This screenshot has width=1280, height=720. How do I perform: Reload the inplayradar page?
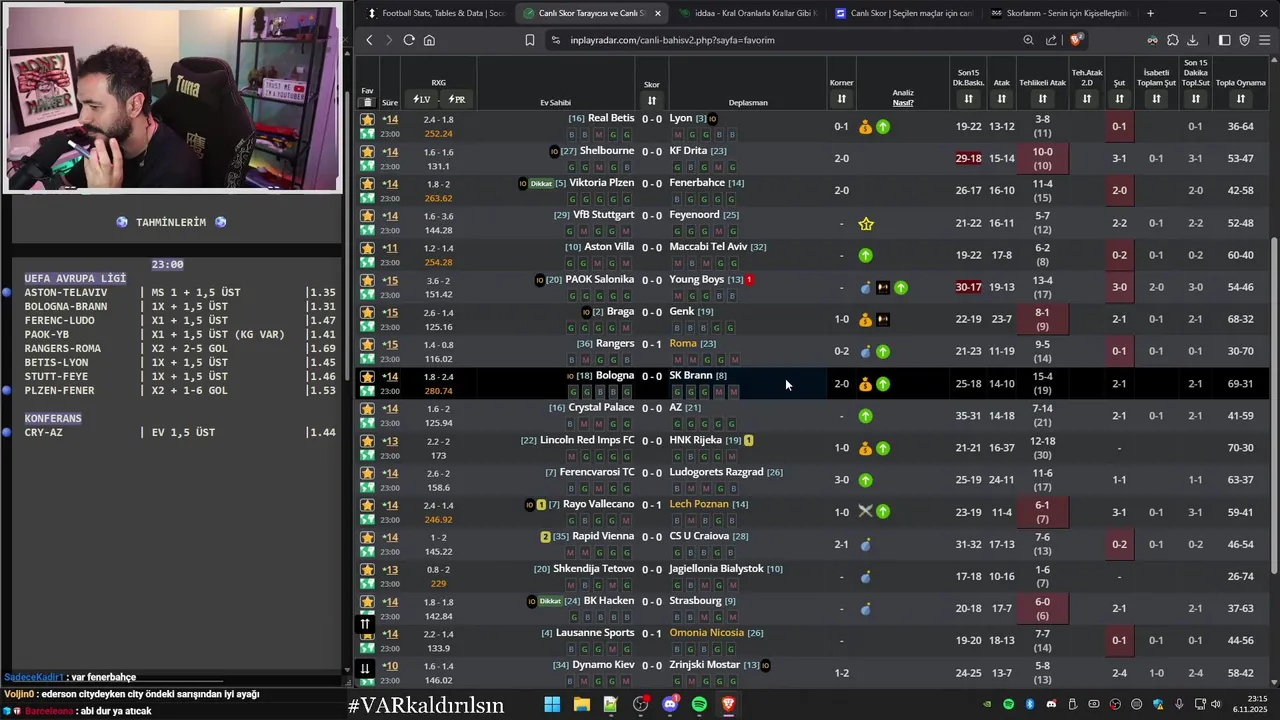click(409, 40)
